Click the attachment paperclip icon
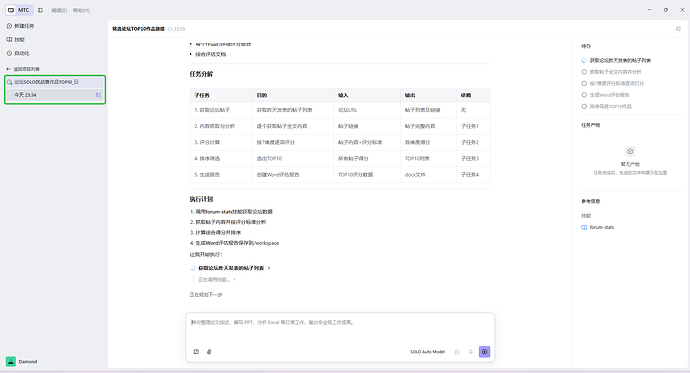This screenshot has width=690, height=373. [x=209, y=351]
